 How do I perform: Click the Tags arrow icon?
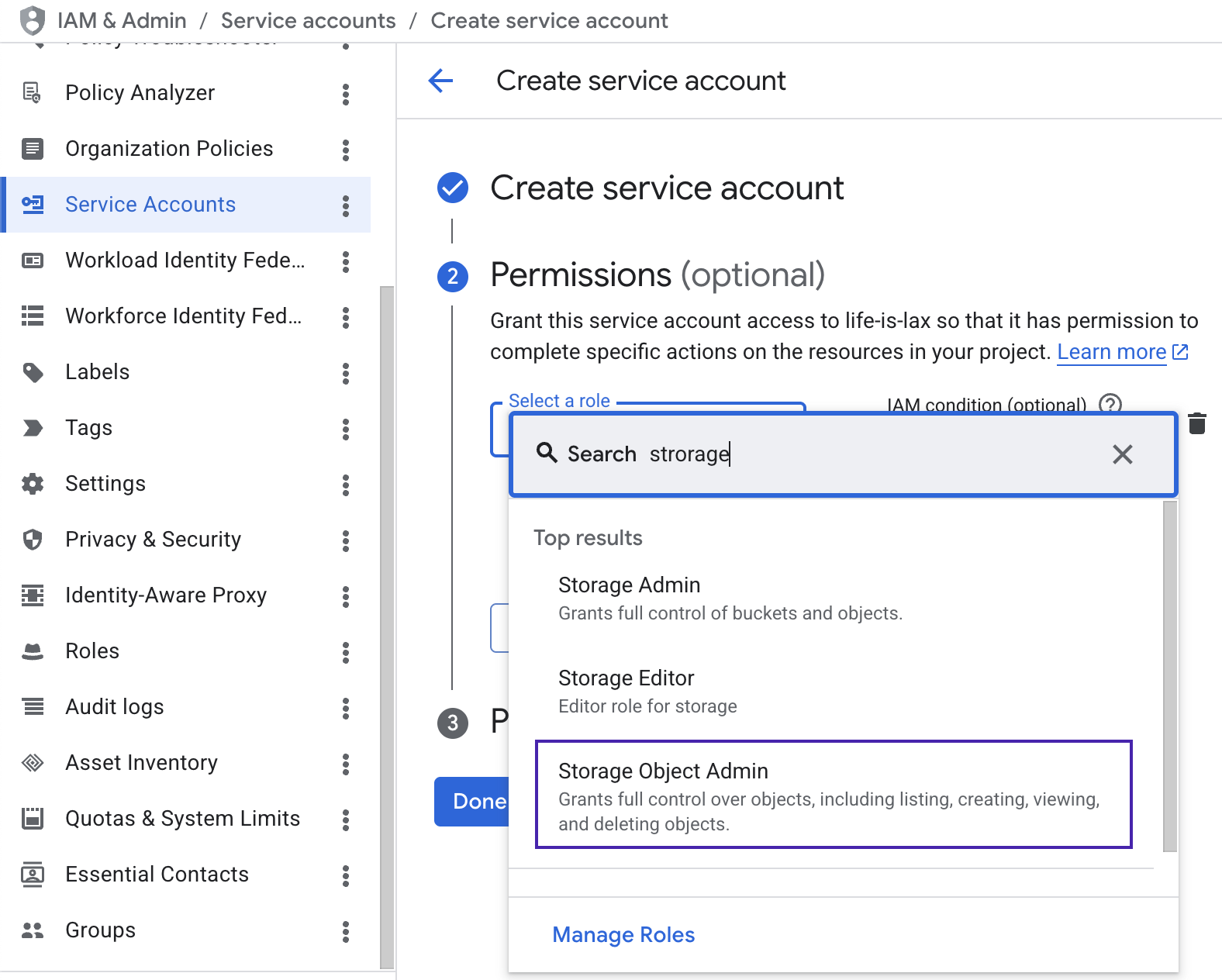[33, 428]
